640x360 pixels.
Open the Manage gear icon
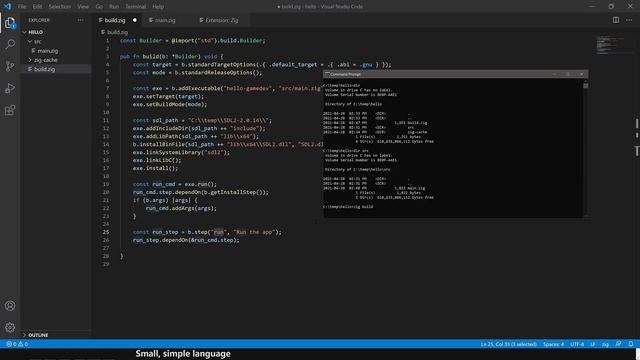[x=10, y=327]
